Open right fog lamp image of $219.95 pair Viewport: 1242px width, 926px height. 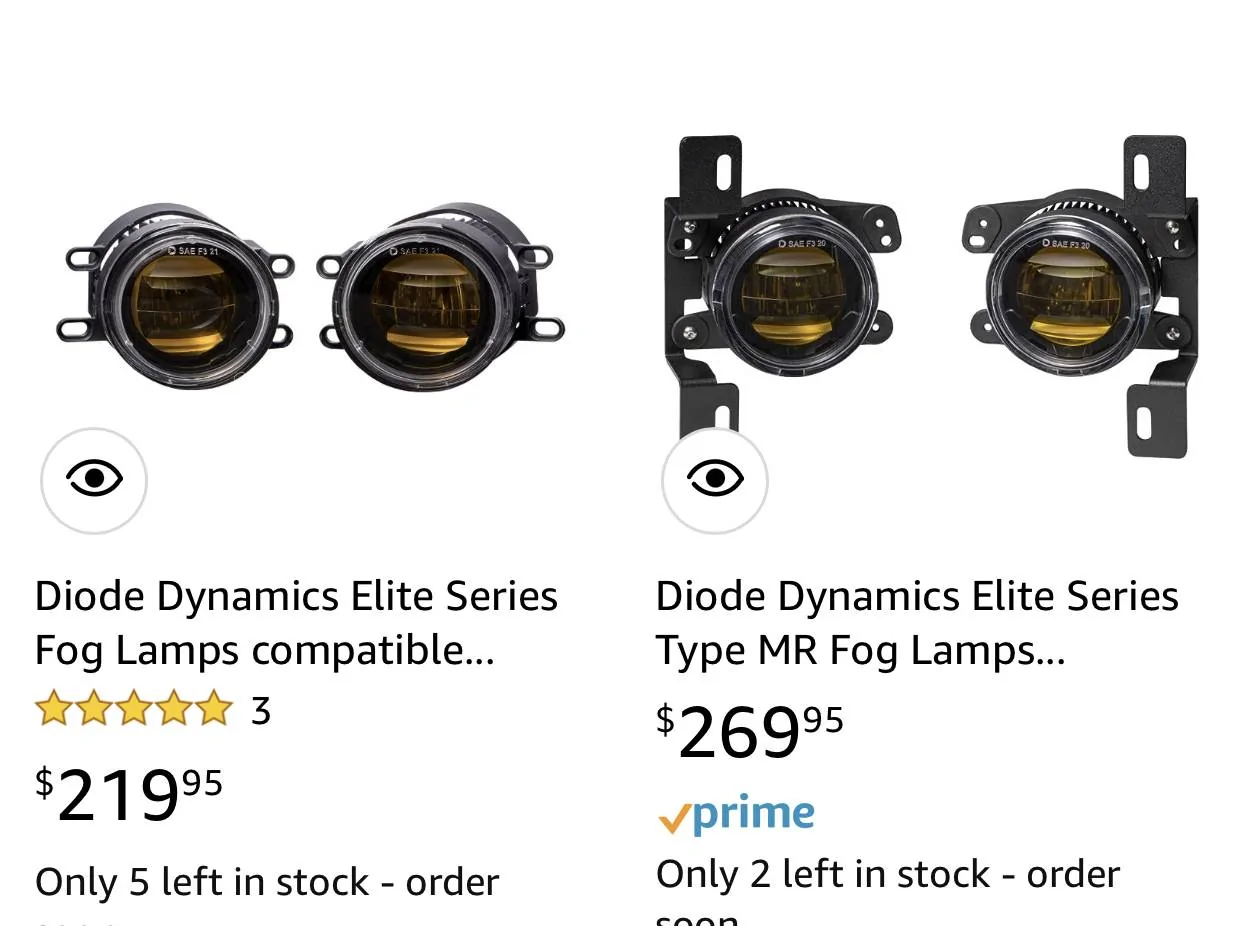click(441, 296)
